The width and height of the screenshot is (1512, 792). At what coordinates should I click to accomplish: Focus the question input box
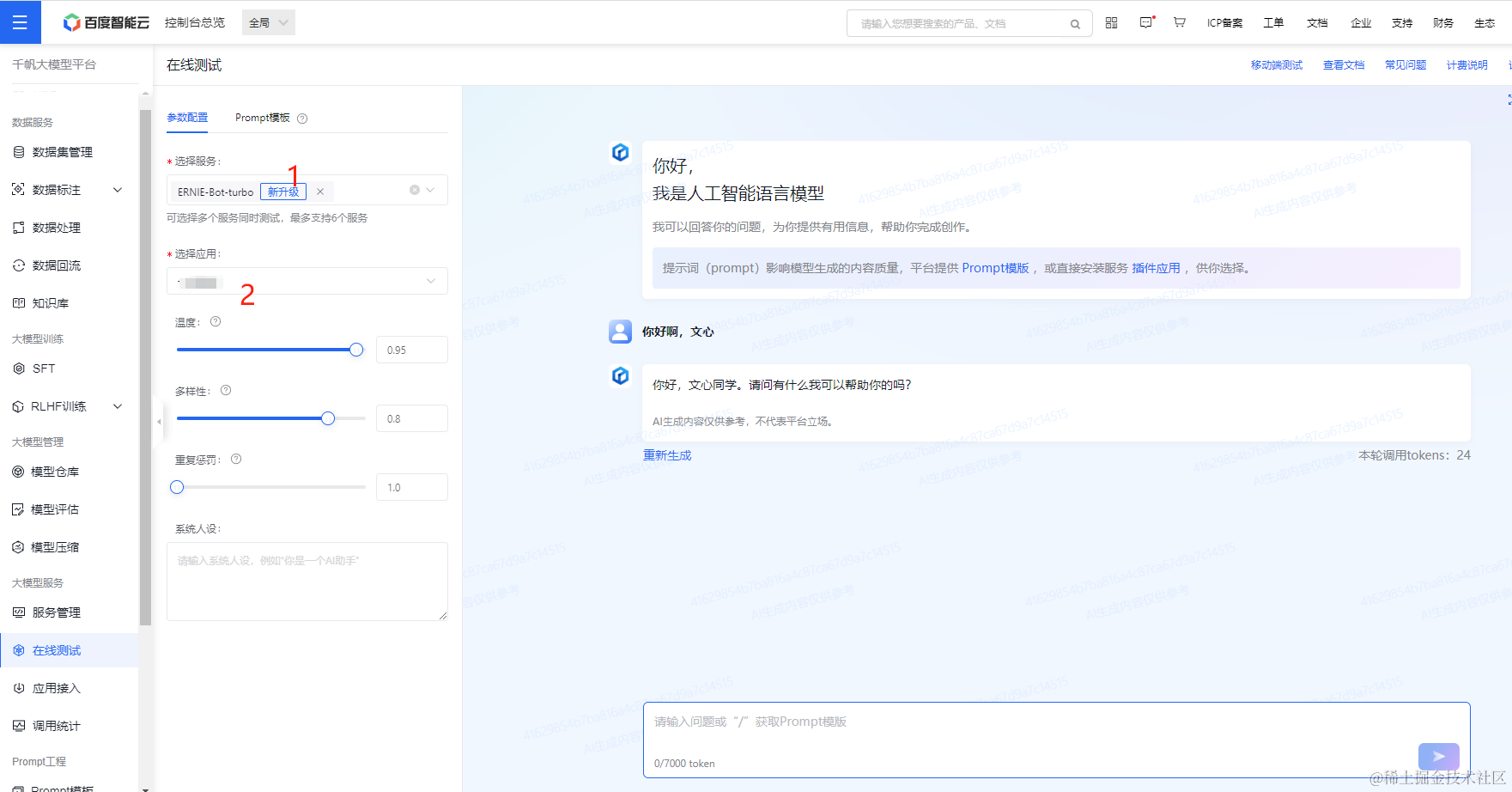click(1056, 740)
